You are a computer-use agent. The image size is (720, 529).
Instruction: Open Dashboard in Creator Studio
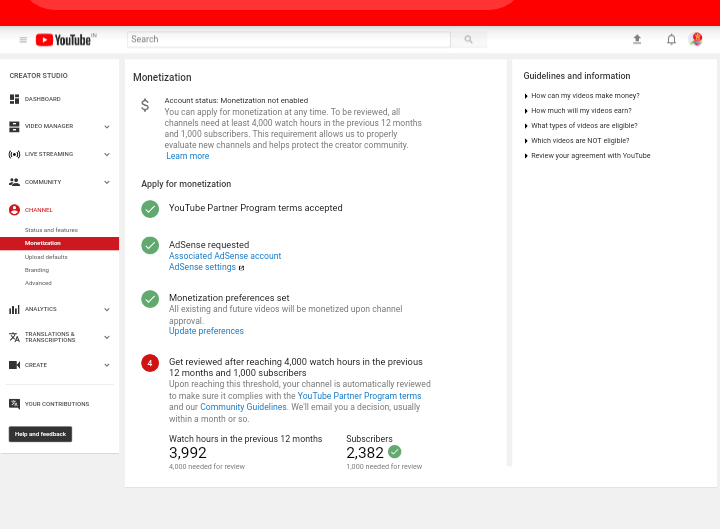point(43,99)
